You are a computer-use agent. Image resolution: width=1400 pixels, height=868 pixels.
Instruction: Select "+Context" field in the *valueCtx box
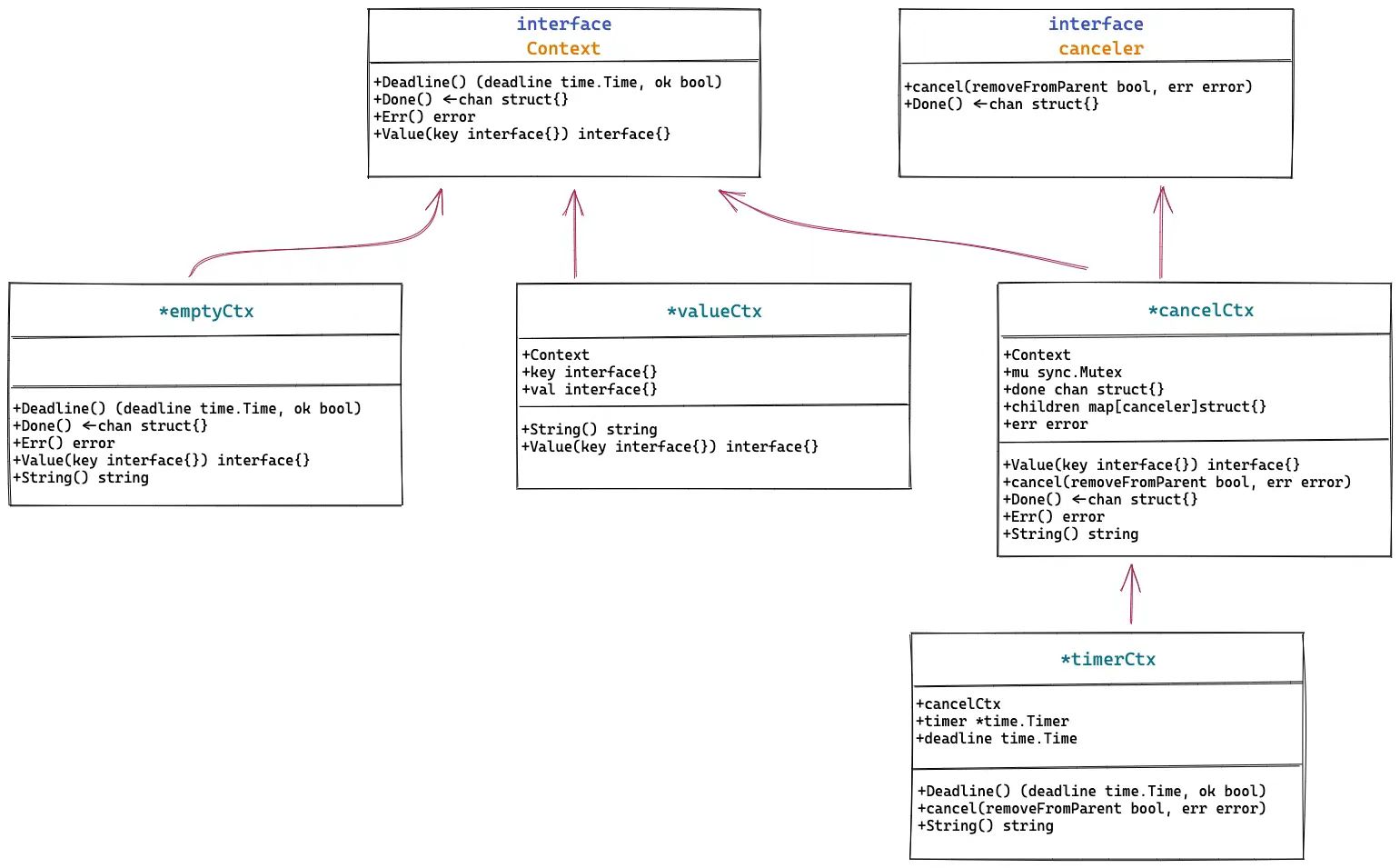(x=555, y=354)
